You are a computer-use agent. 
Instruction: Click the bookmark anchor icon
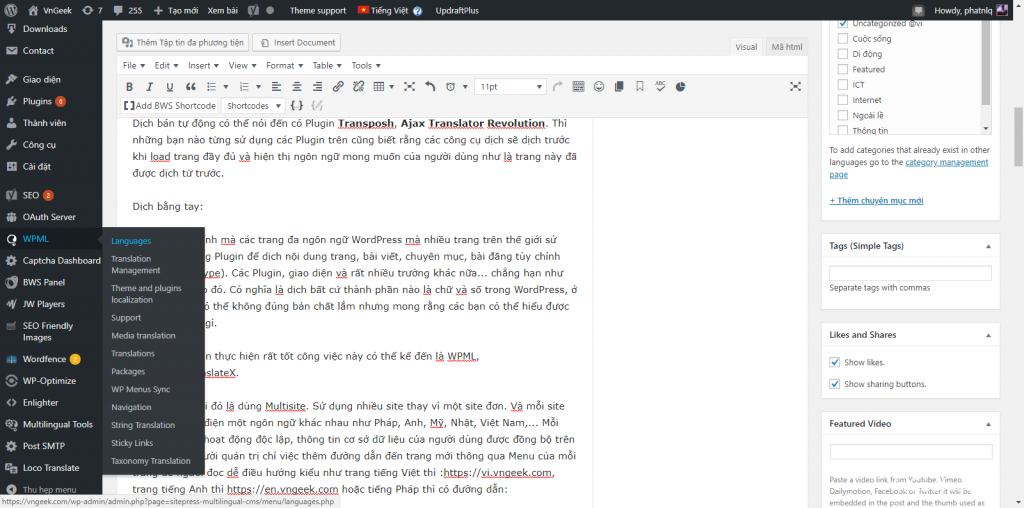click(640, 86)
